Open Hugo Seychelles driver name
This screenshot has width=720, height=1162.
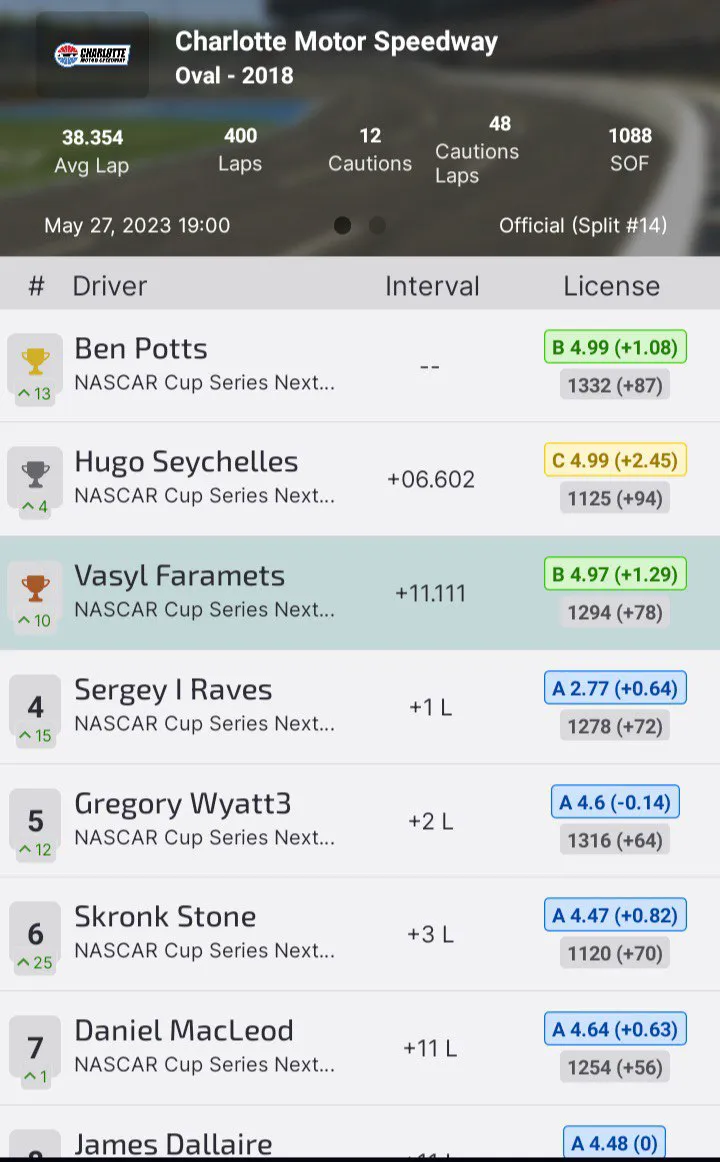point(186,462)
